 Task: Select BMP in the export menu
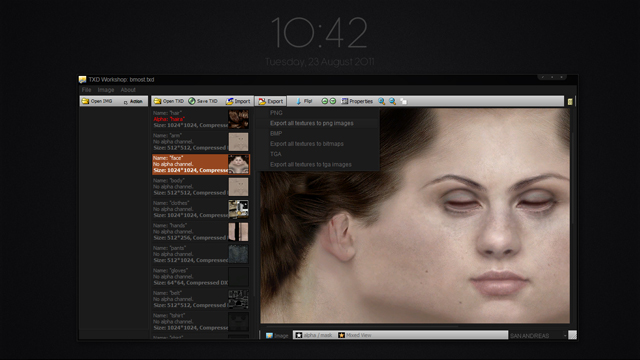point(318,133)
